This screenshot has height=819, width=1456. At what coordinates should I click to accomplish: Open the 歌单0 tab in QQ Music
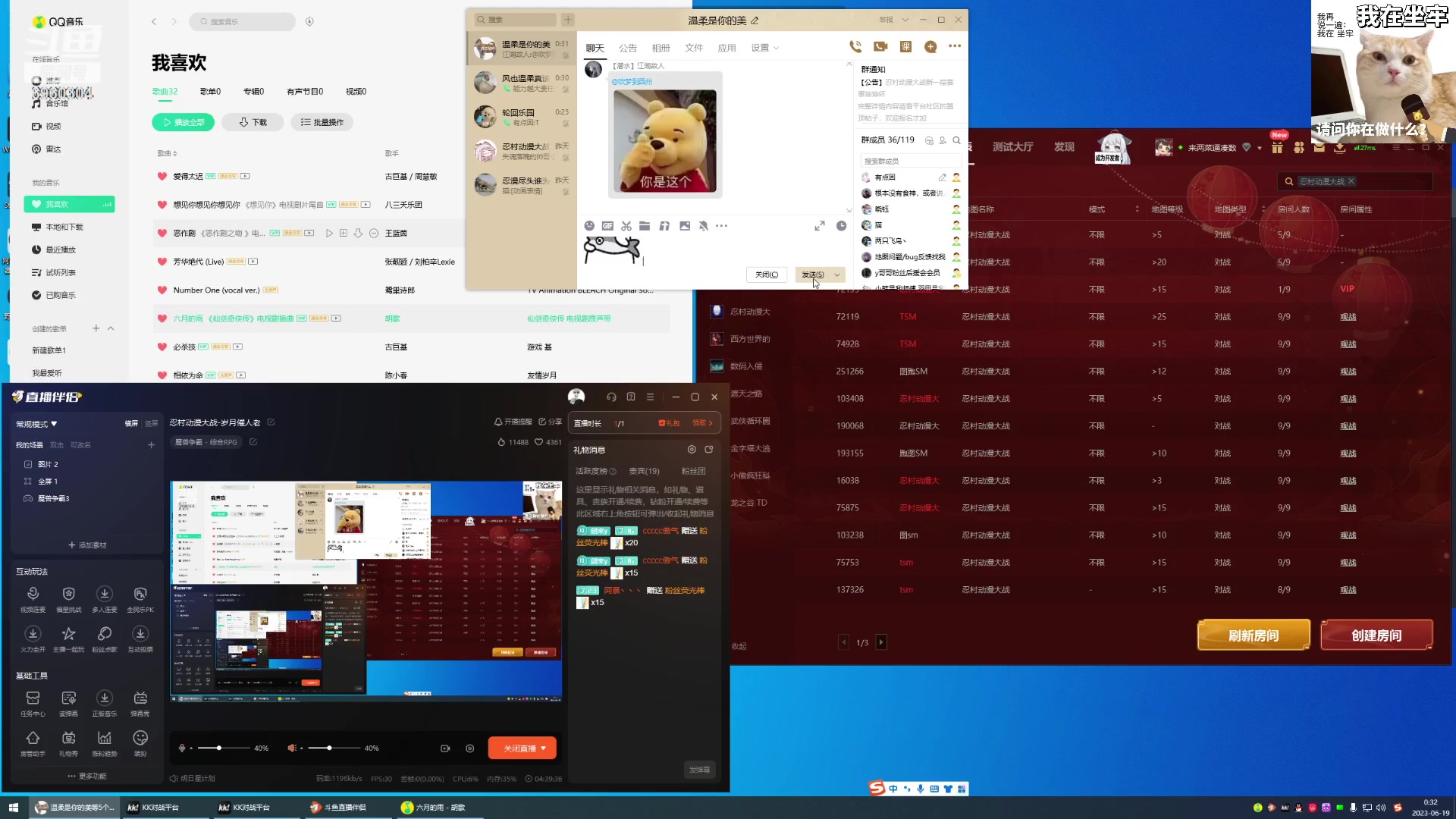coord(210,91)
